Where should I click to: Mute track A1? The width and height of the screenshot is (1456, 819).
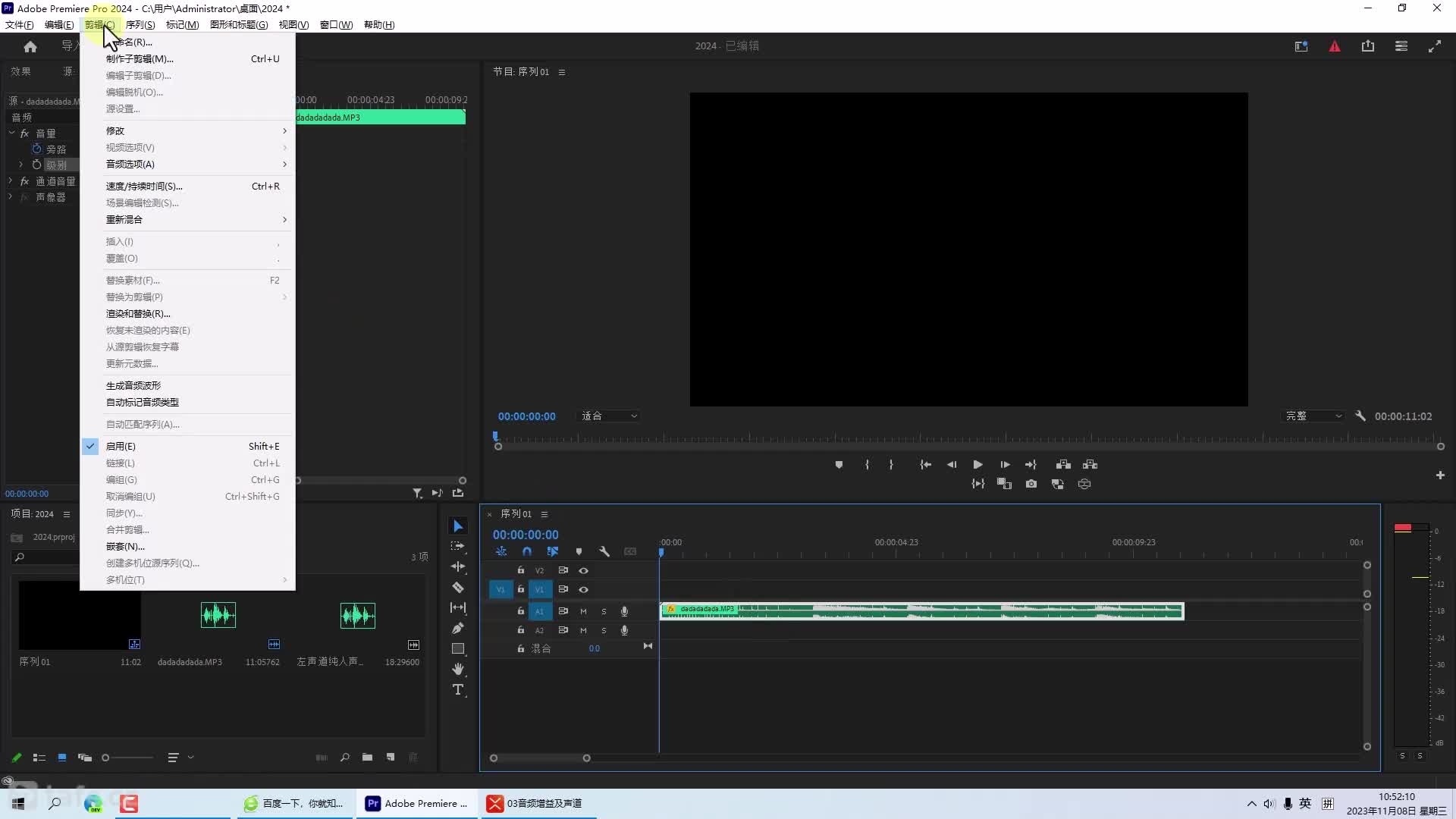coord(583,611)
